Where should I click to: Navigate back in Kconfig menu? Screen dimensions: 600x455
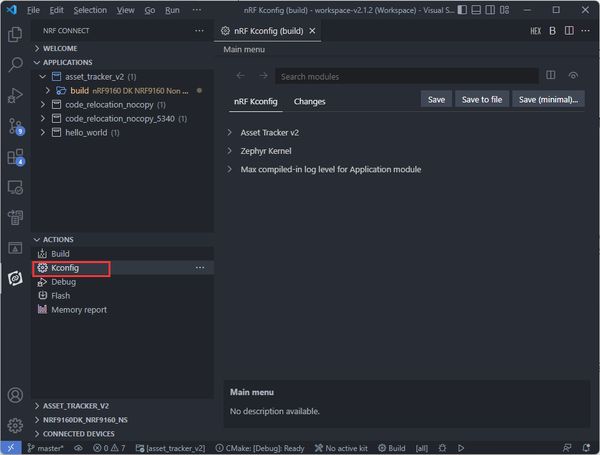click(240, 76)
